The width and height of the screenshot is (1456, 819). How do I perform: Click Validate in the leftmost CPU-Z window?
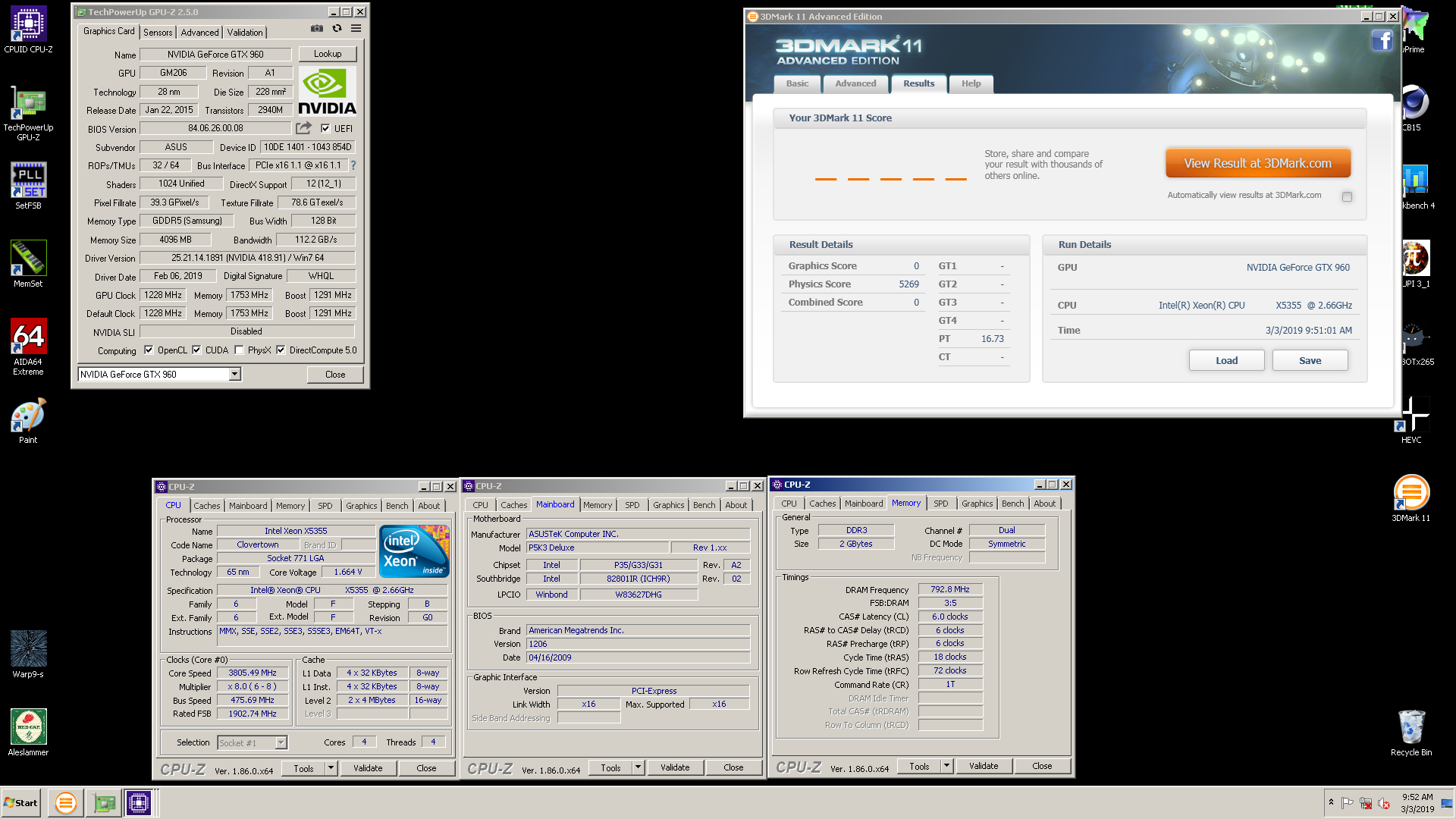tap(368, 768)
